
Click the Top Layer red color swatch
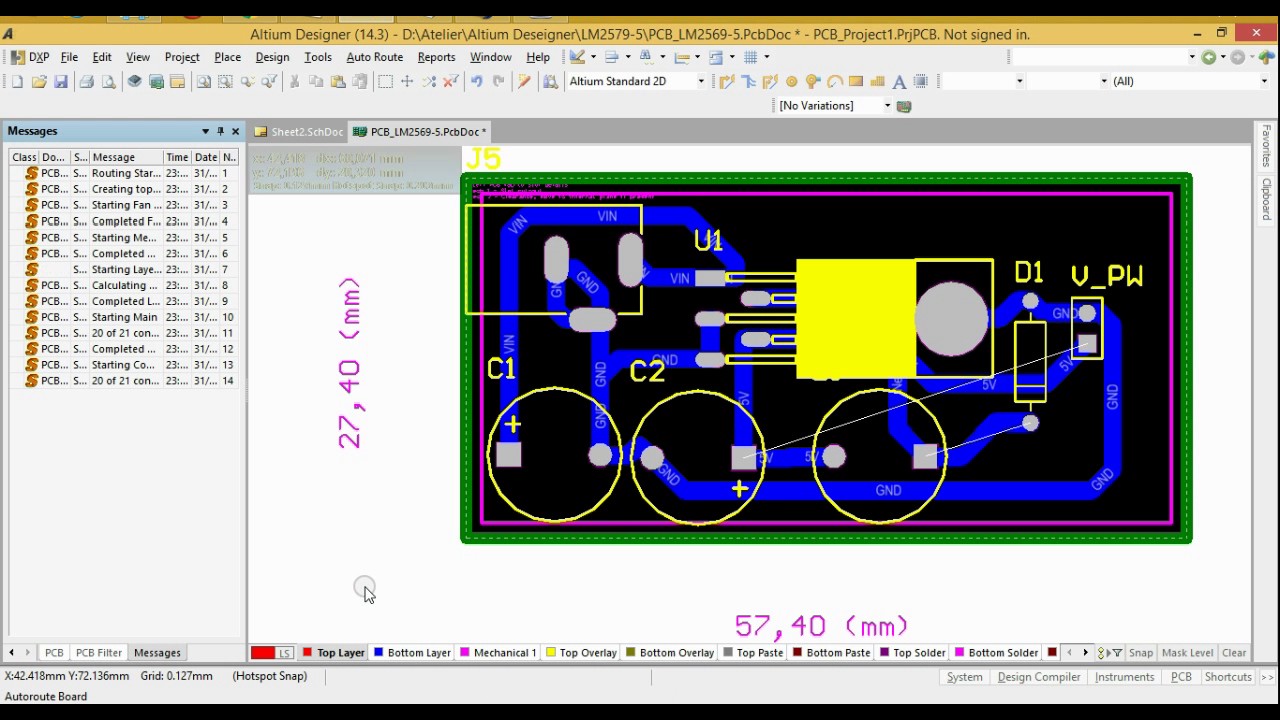308,653
